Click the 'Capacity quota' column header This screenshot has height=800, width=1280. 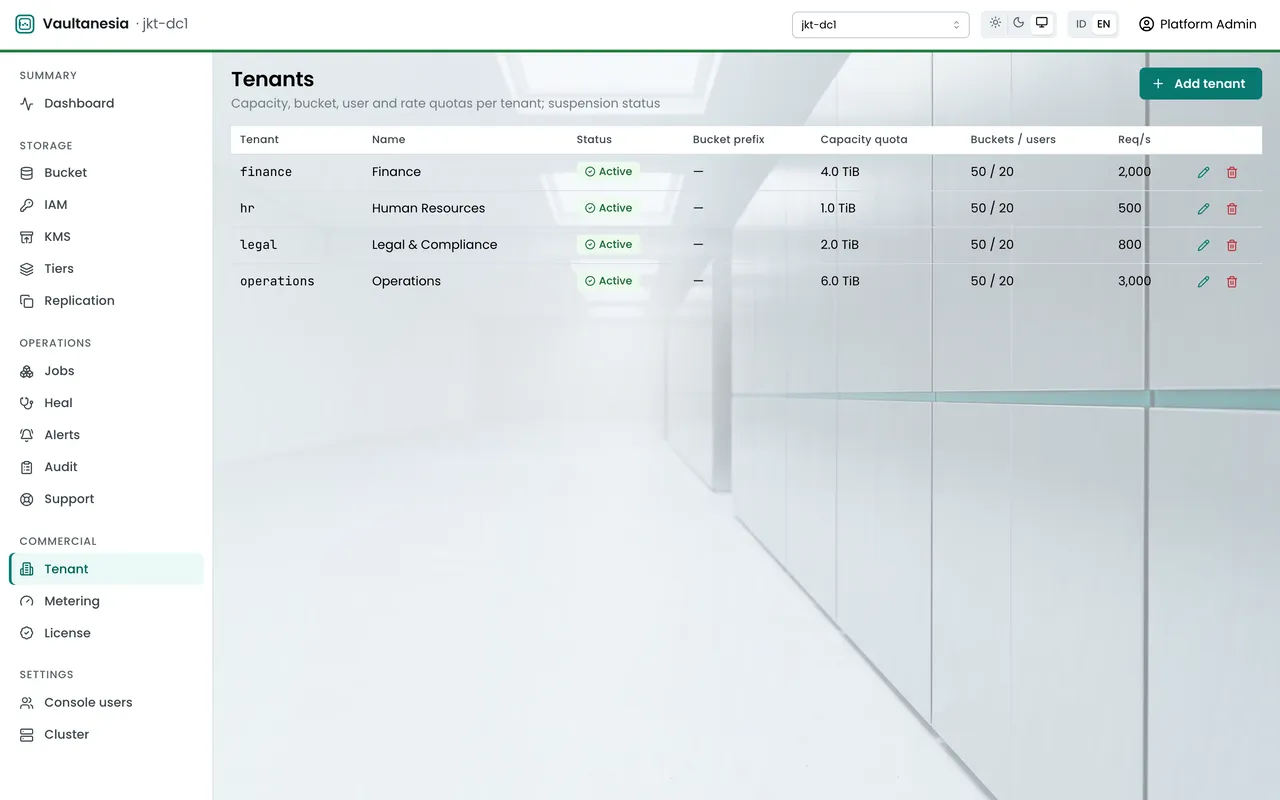(x=864, y=140)
